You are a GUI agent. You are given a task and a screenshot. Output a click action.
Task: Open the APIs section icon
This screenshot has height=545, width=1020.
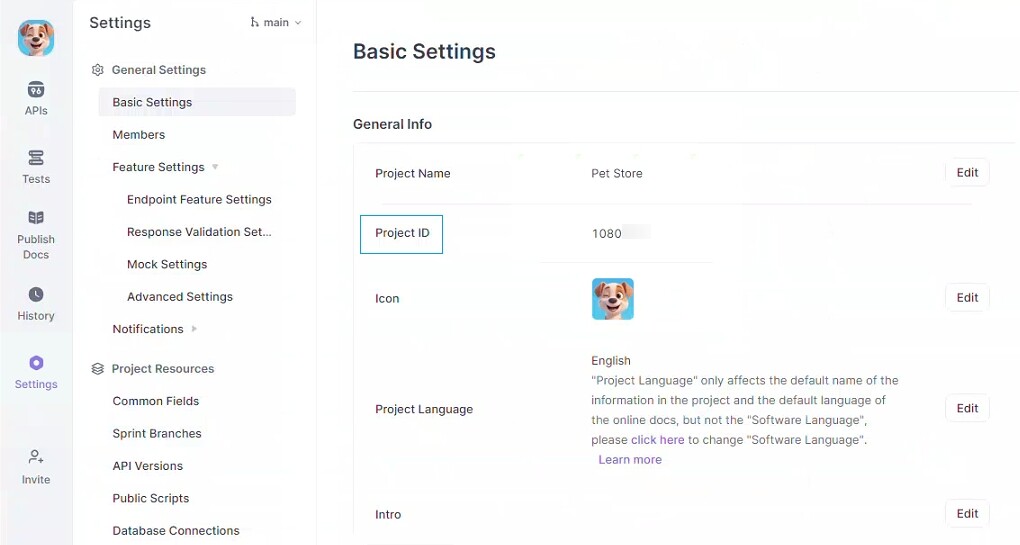[x=36, y=90]
